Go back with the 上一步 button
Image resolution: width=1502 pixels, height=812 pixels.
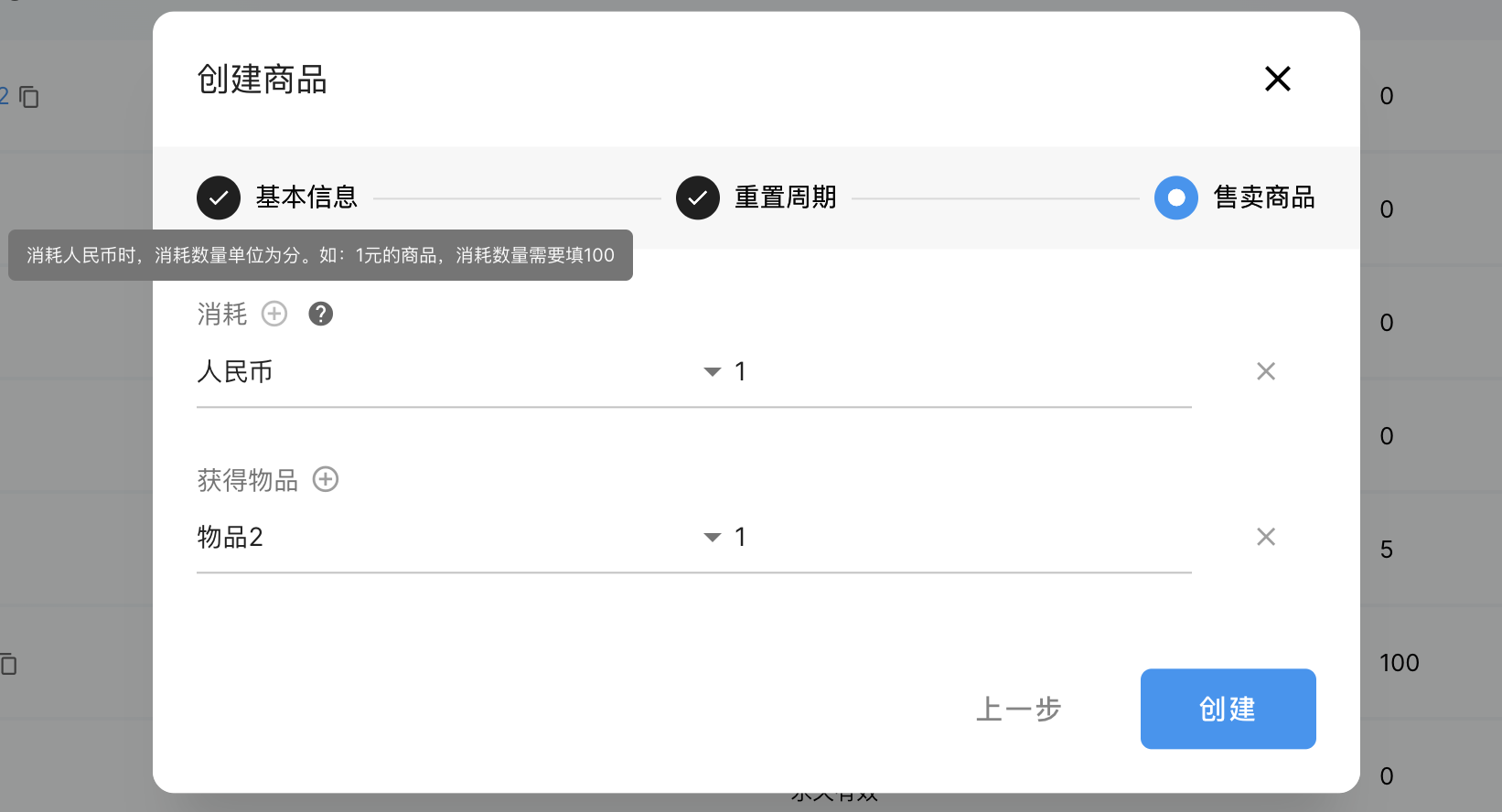tap(1018, 709)
